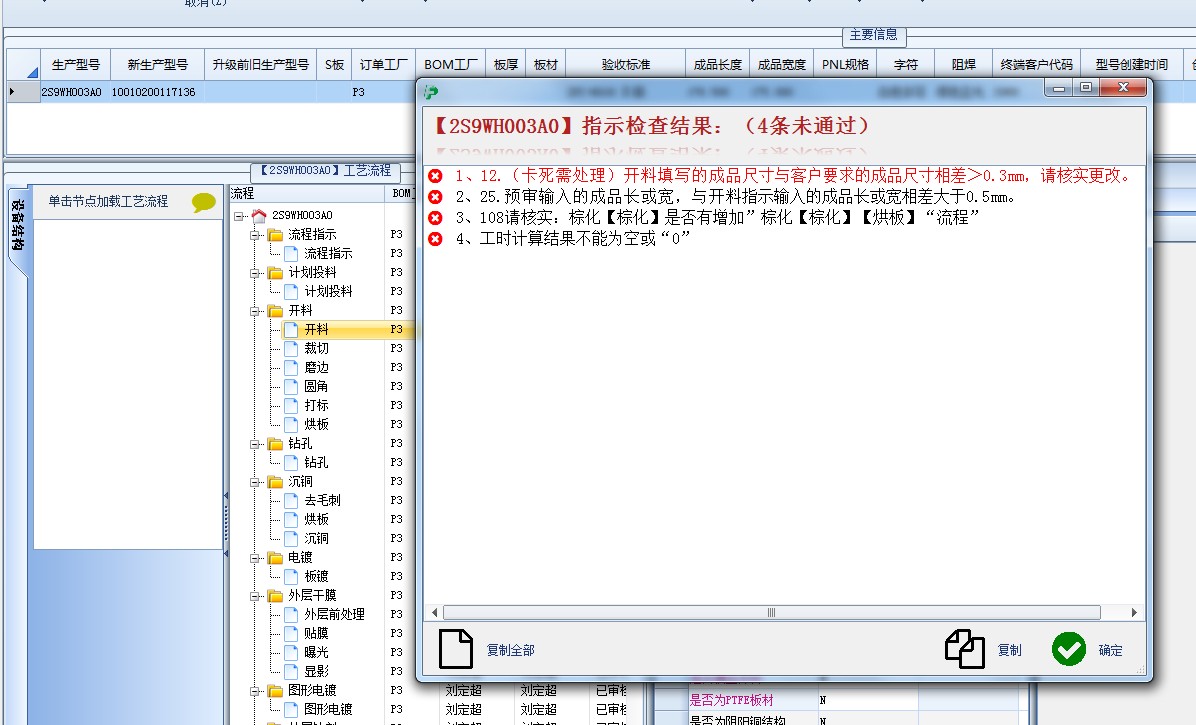
Task: Collapse the 沉铜 folder node
Action: (255, 482)
